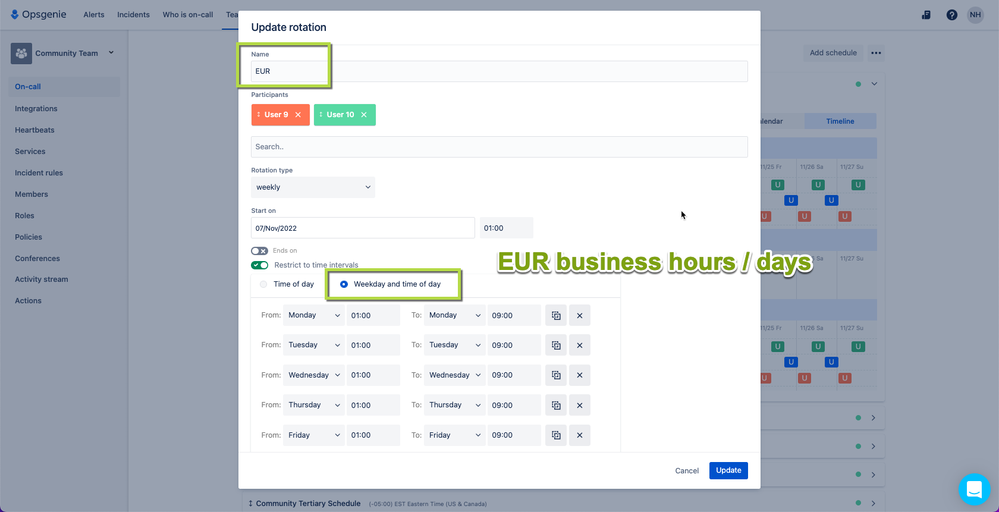Remove User 9 from participants

(298, 115)
